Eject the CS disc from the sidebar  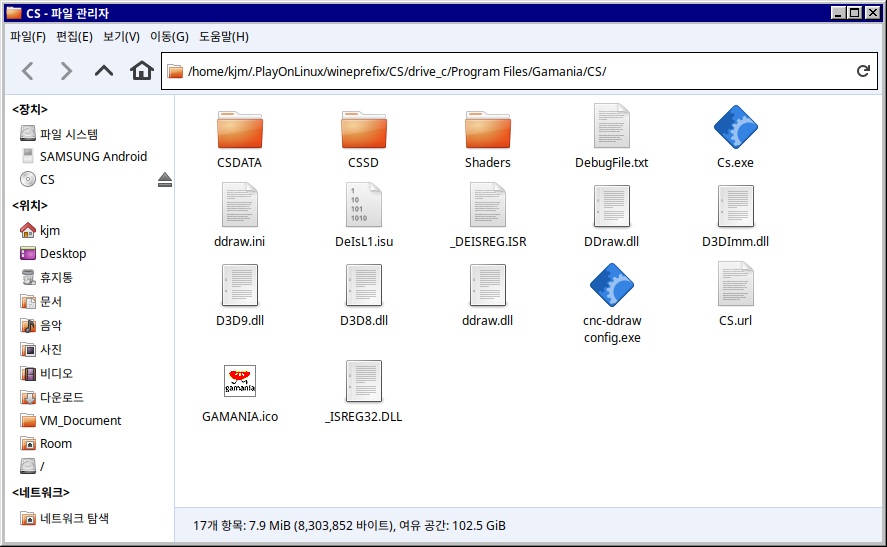[165, 179]
